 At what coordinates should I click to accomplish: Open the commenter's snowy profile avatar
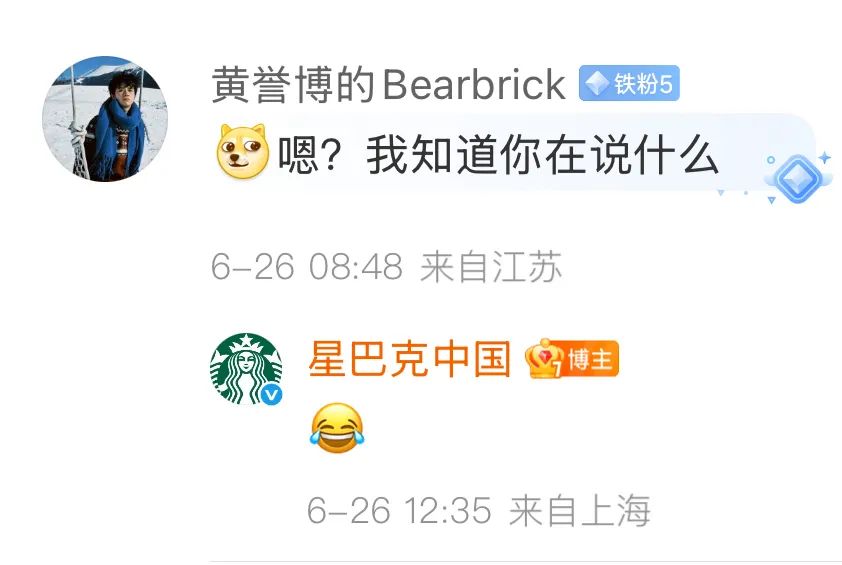pos(105,119)
